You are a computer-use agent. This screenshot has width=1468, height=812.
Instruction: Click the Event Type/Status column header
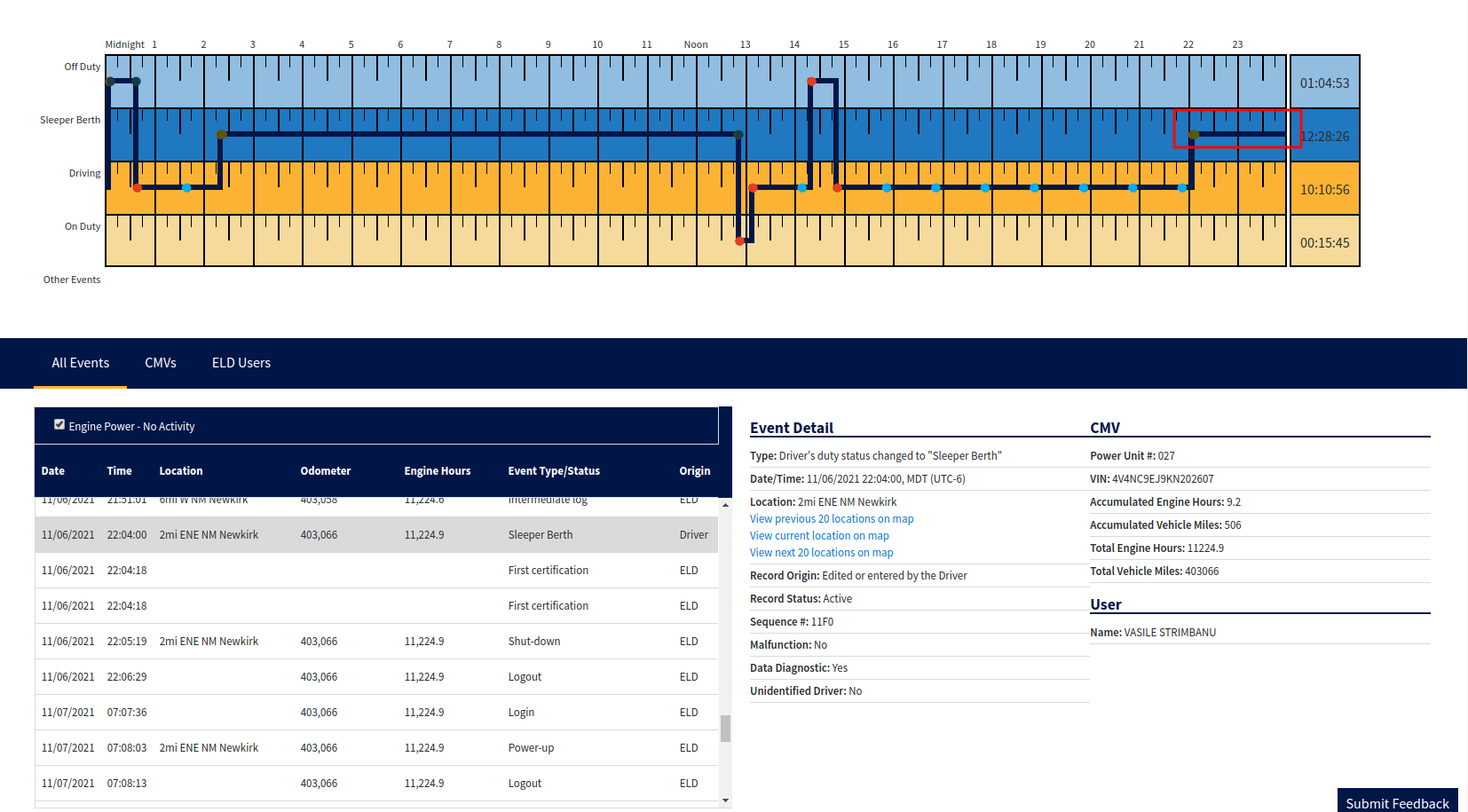pyautogui.click(x=554, y=471)
